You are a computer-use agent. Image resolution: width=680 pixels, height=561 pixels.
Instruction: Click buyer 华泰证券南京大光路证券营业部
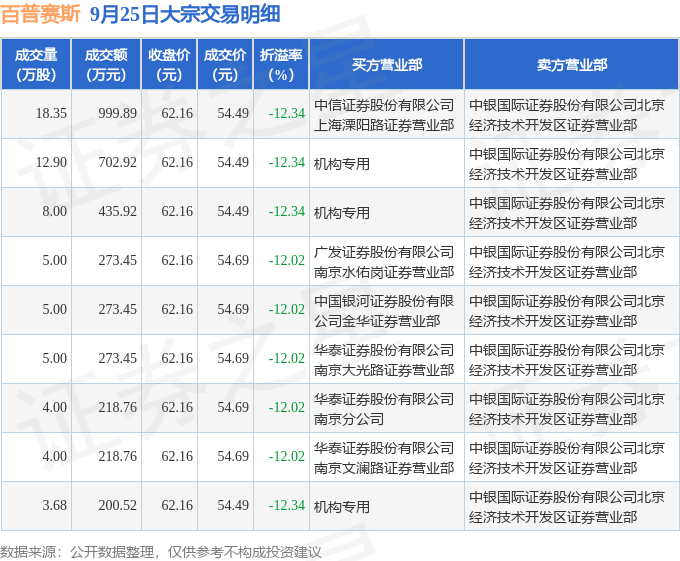pos(384,360)
